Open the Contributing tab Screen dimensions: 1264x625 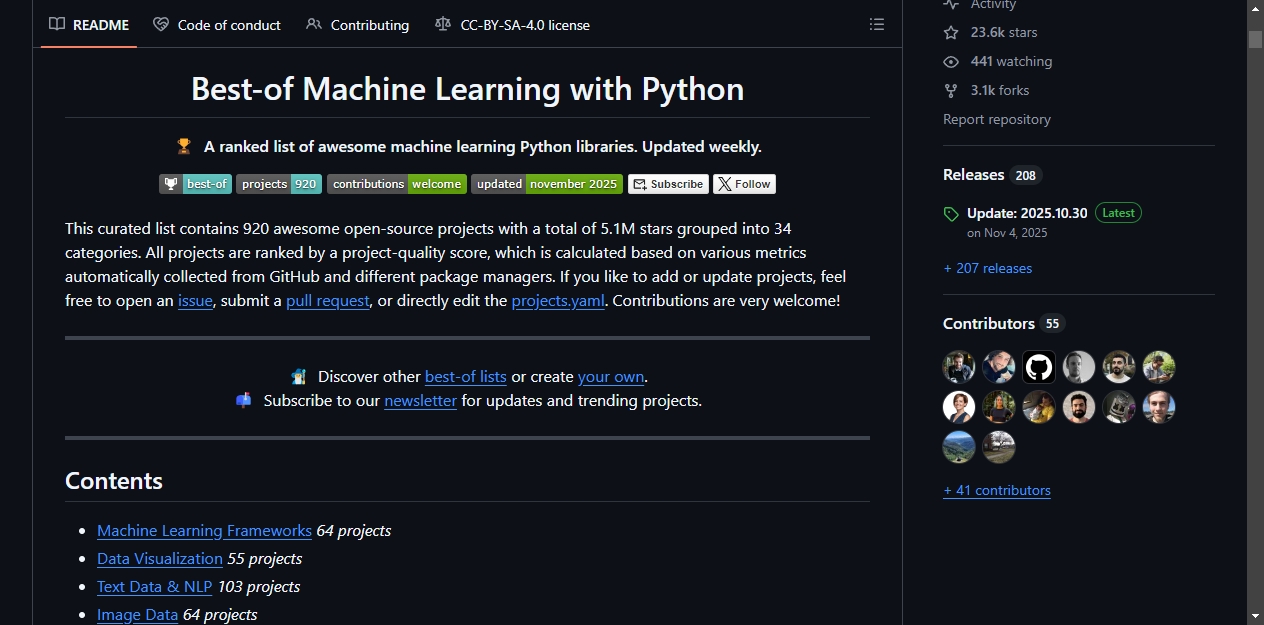(357, 25)
